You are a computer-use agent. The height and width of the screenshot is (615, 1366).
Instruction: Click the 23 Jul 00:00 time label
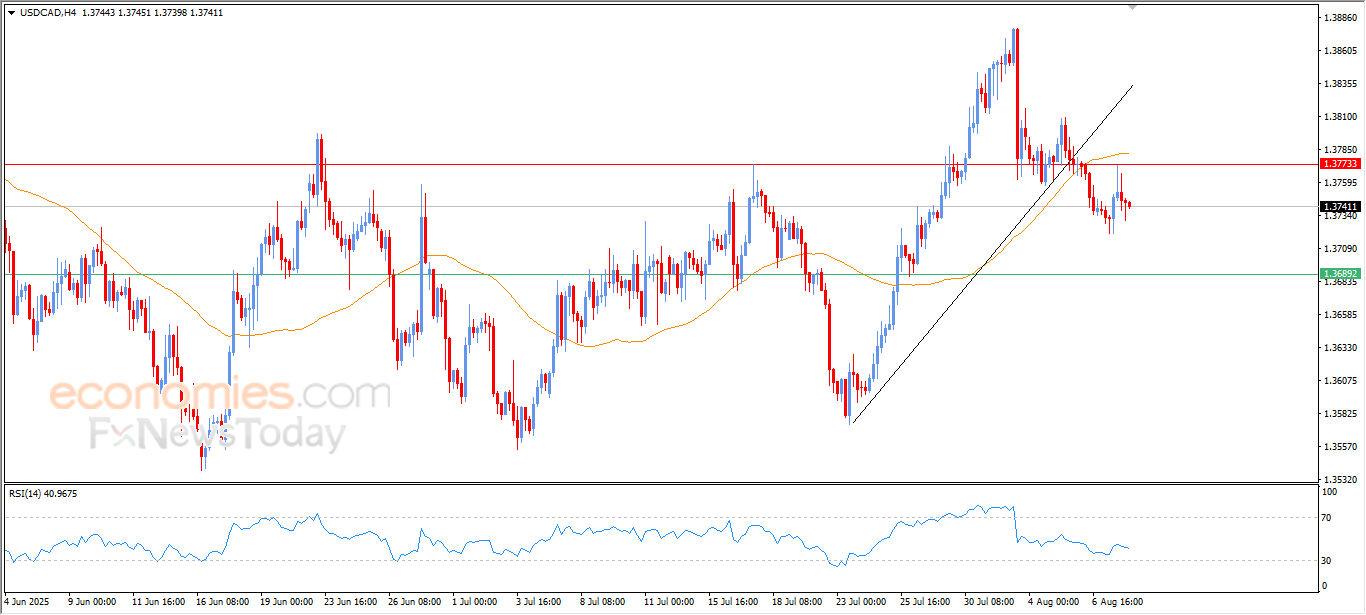[862, 602]
